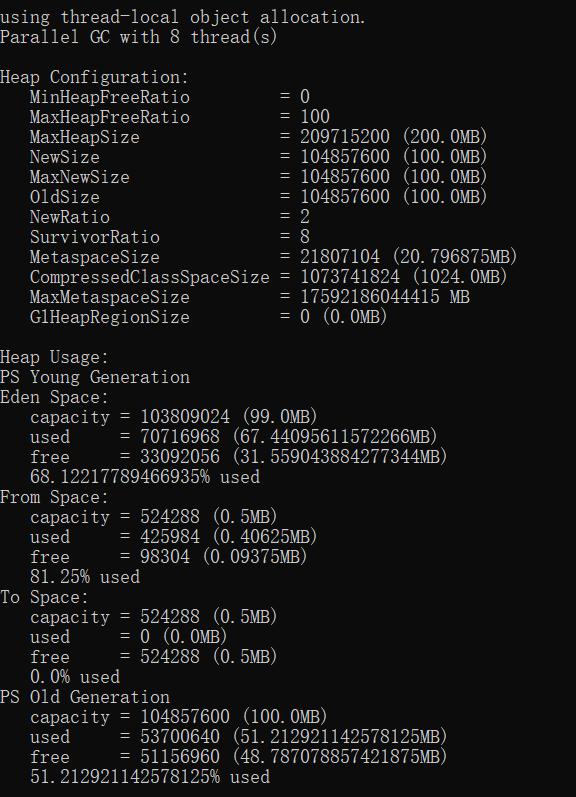Click the 'Heap Configuration:' heading
576x797 pixels.
pos(94,77)
